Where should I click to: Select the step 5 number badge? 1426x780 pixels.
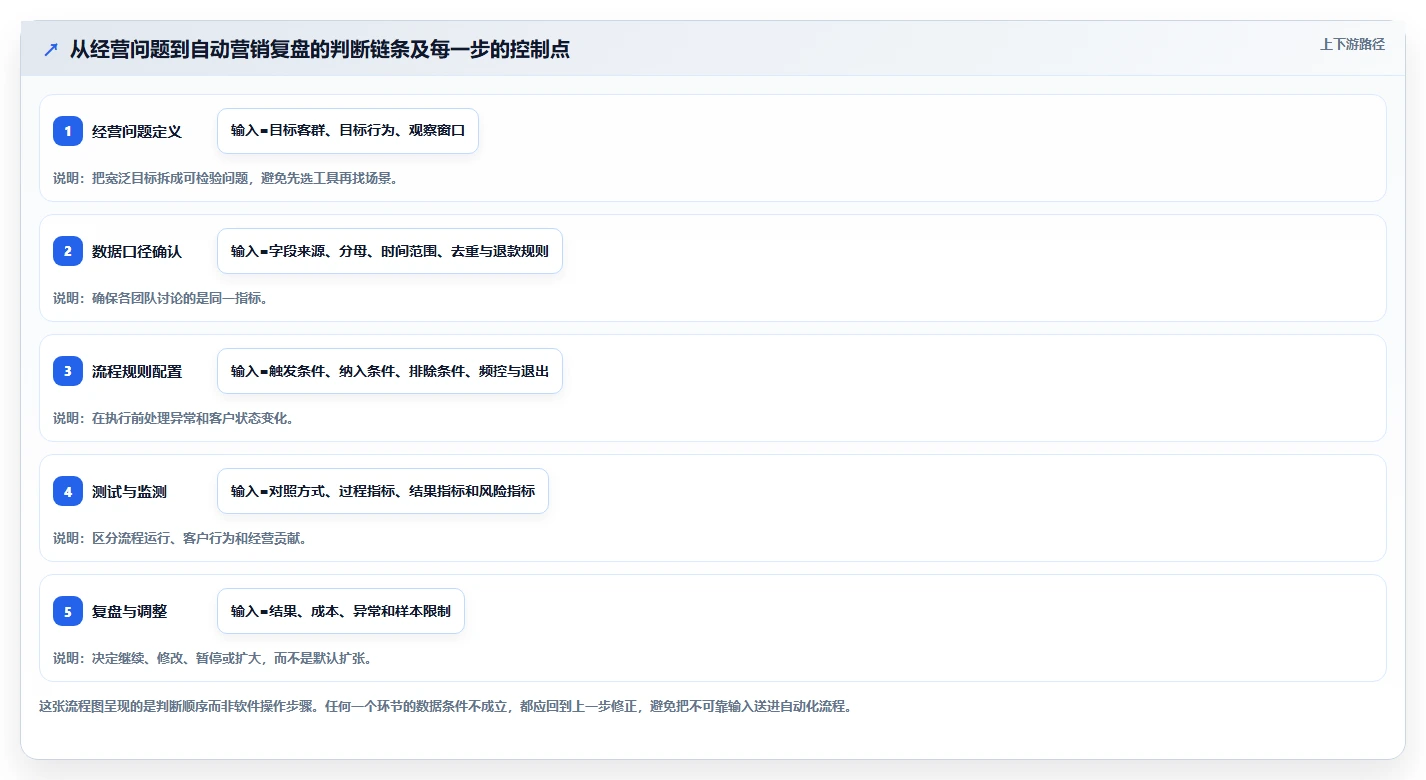68,611
